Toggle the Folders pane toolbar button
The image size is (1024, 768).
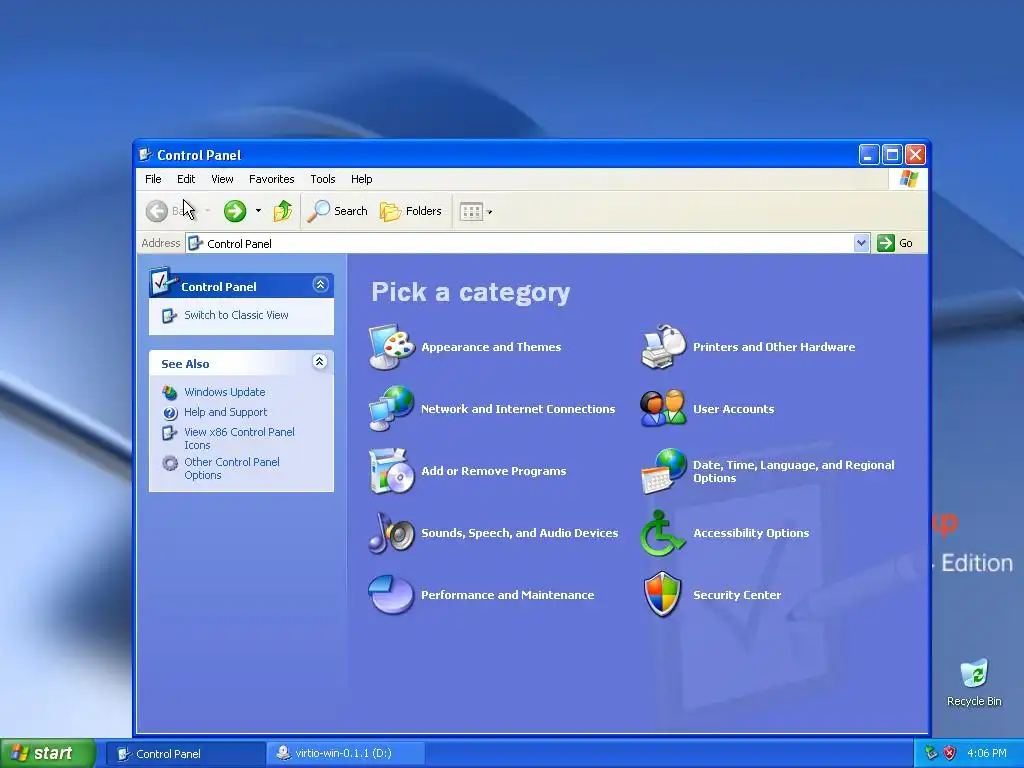(x=411, y=211)
